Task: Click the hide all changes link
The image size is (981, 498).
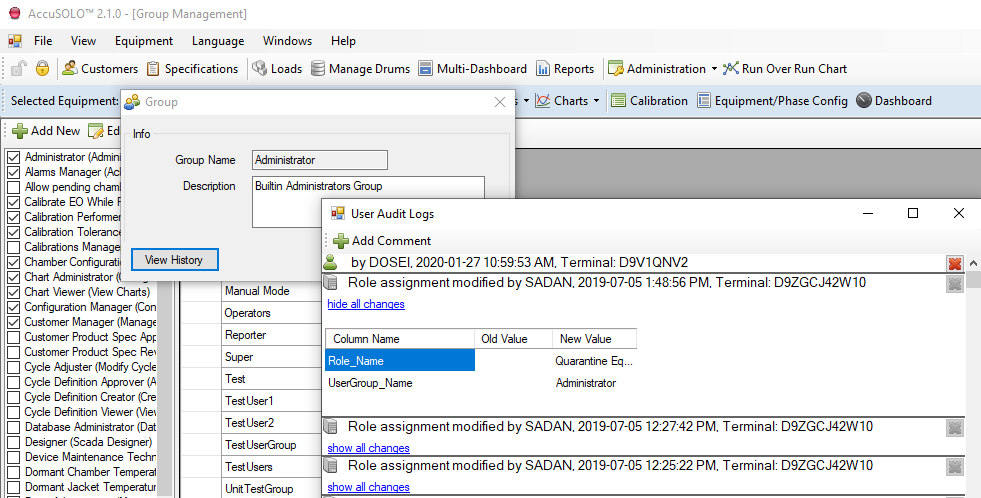Action: click(x=366, y=304)
